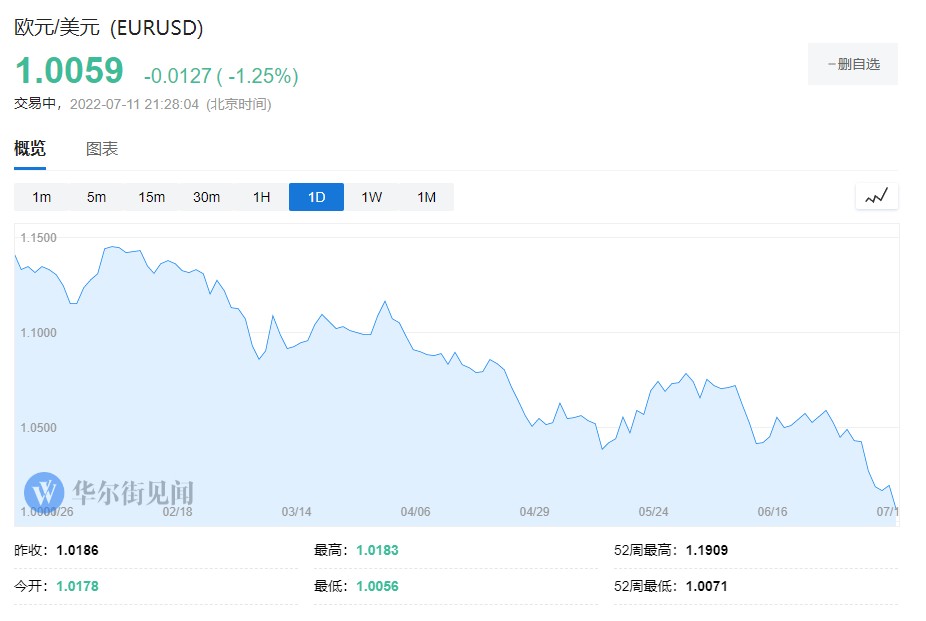Open the 图表 chart tab

coord(102,149)
